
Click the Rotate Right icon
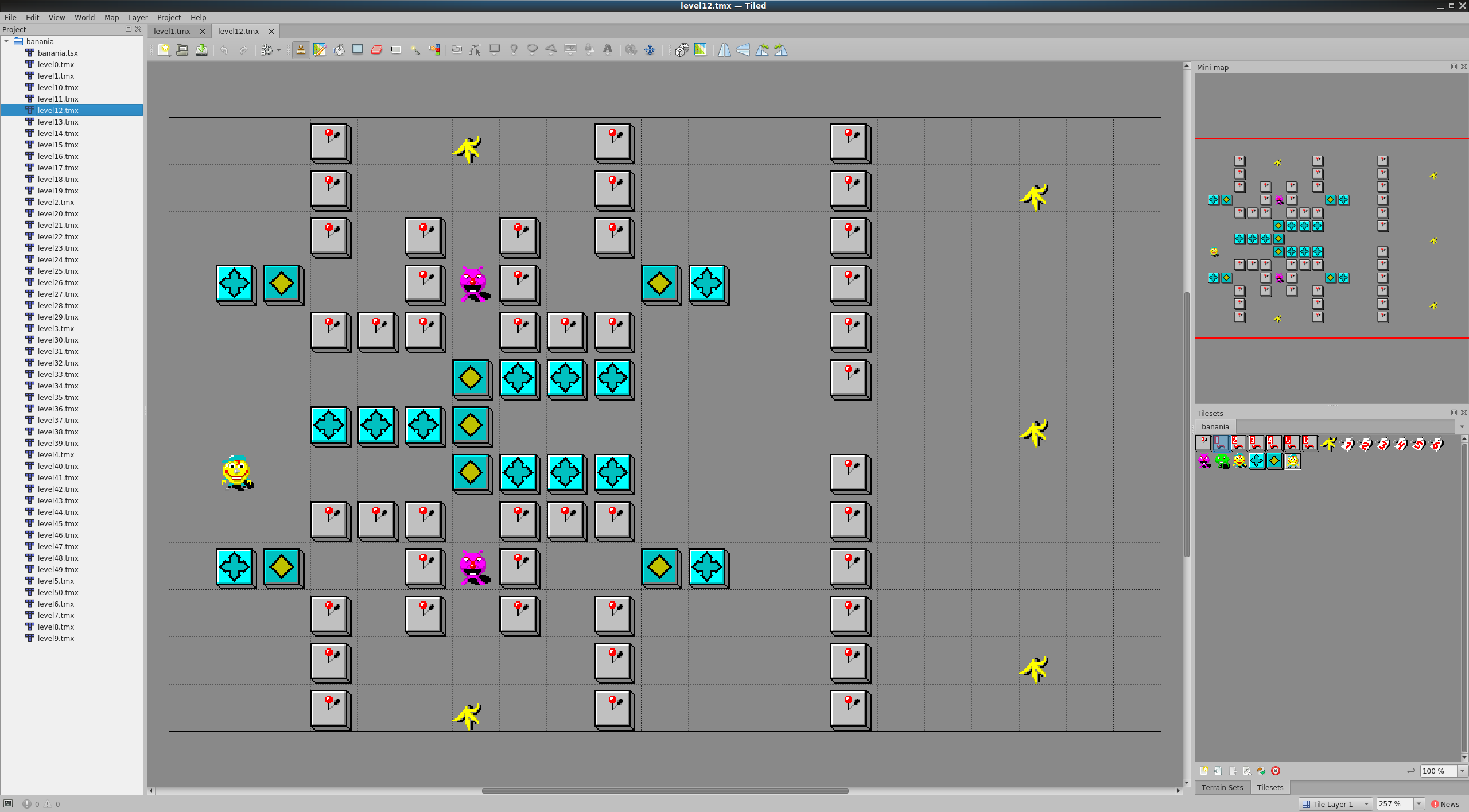(x=781, y=50)
